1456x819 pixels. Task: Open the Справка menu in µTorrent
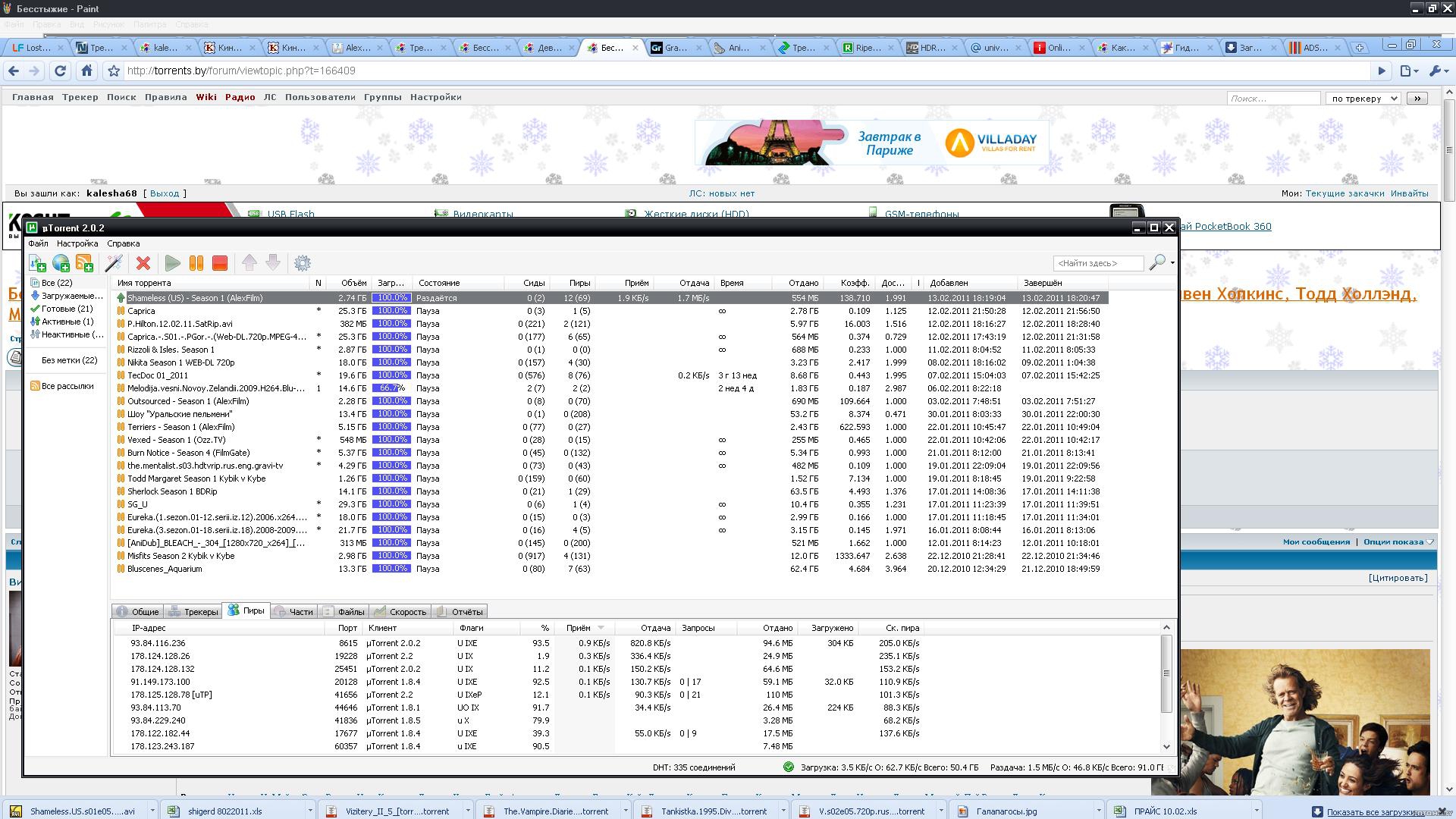(123, 243)
